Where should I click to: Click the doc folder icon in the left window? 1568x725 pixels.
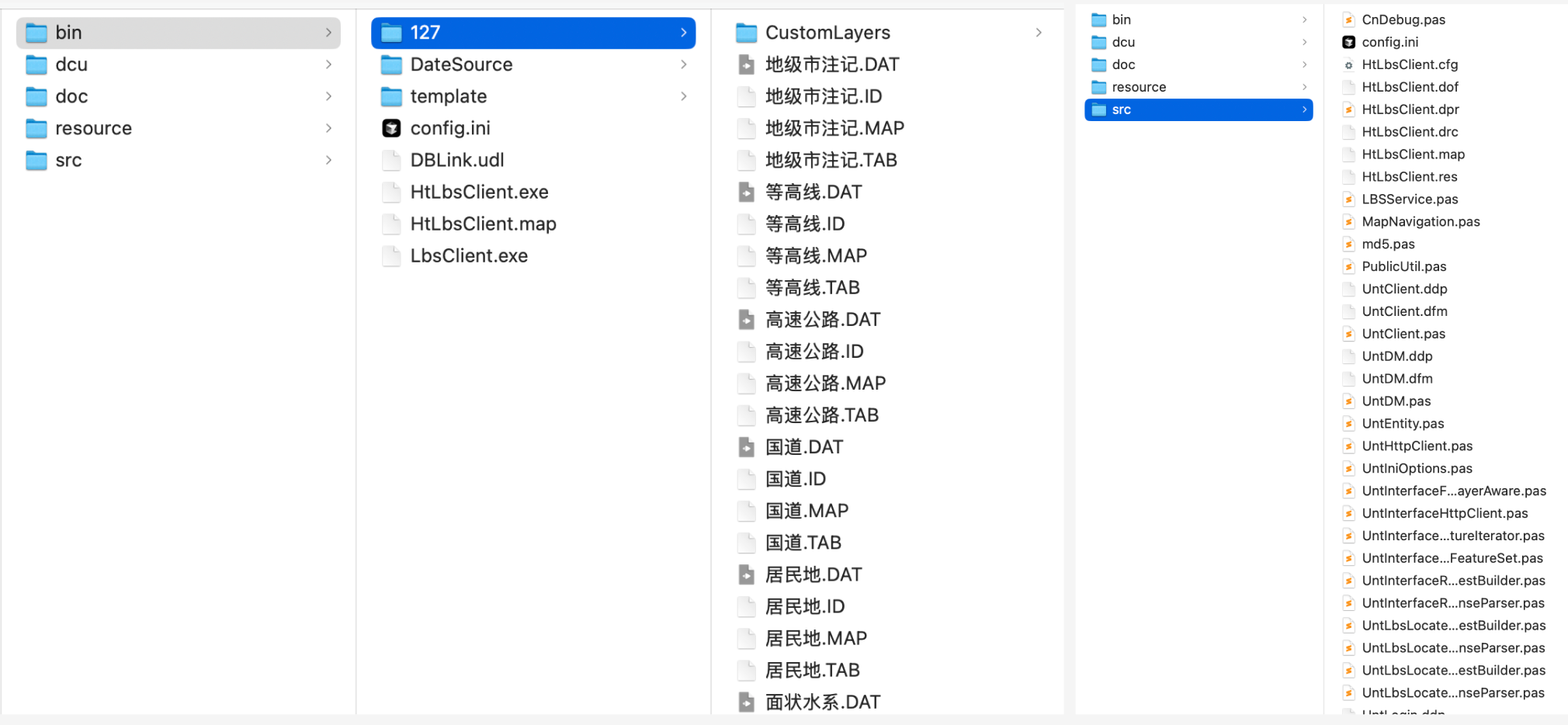pos(36,96)
